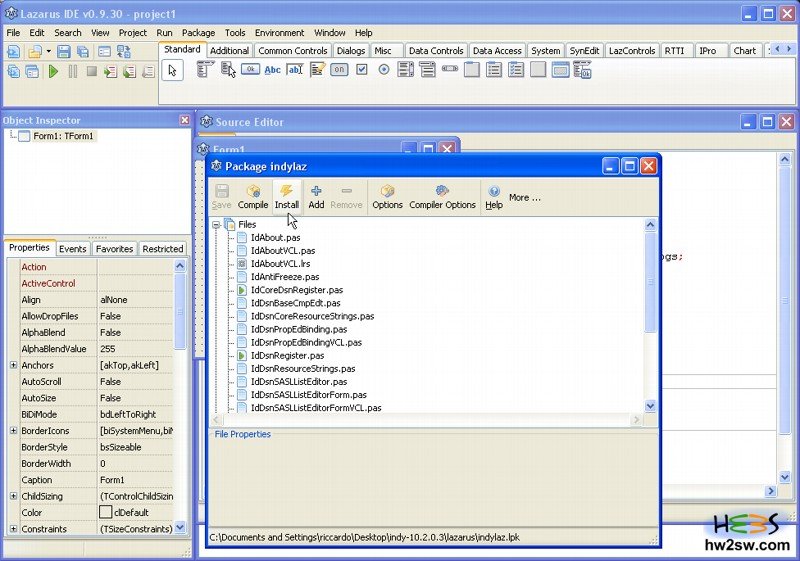Viewport: 800px width, 561px height.
Task: Select the TListBox component icon
Action: point(406,69)
